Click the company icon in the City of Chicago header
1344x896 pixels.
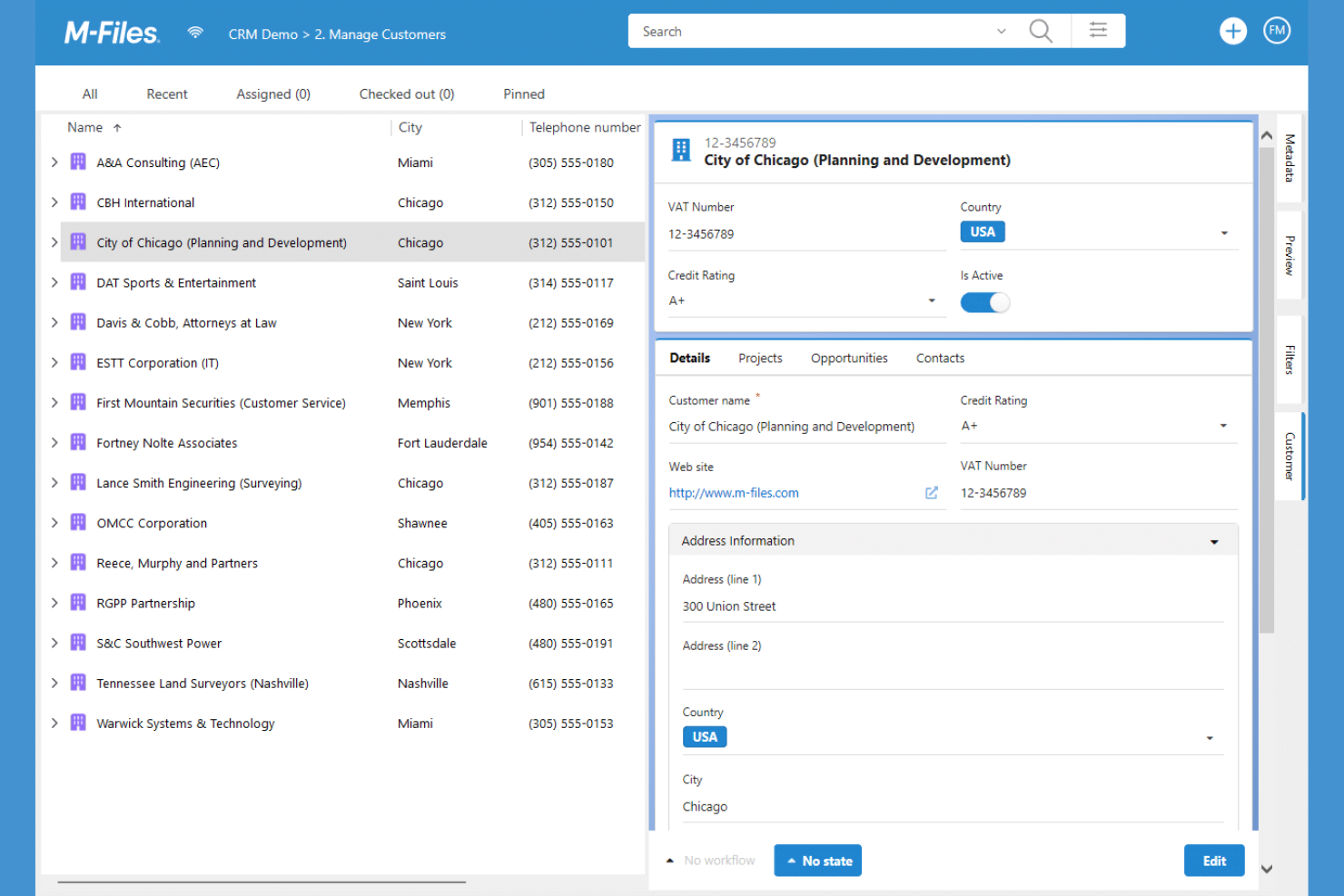point(681,150)
